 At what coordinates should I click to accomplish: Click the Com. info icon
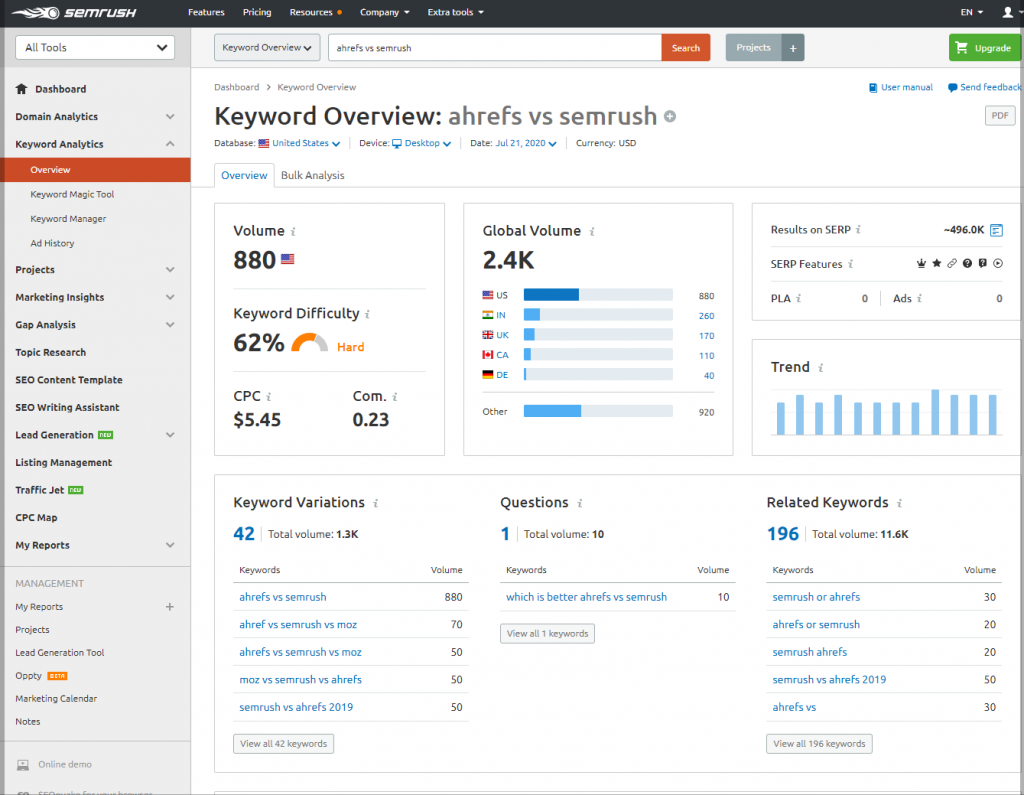click(x=394, y=397)
